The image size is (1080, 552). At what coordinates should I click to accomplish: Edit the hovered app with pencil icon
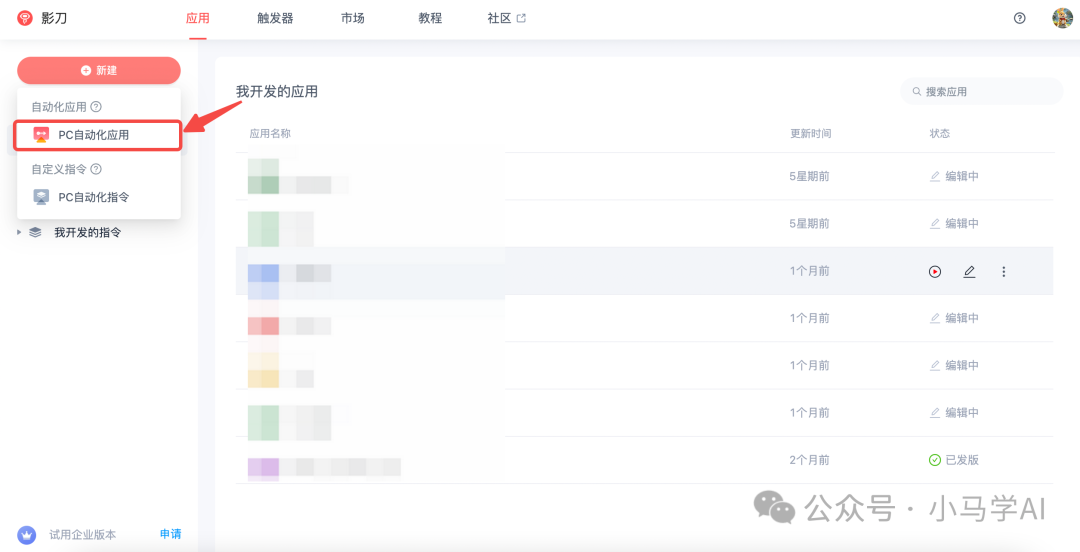pos(969,271)
